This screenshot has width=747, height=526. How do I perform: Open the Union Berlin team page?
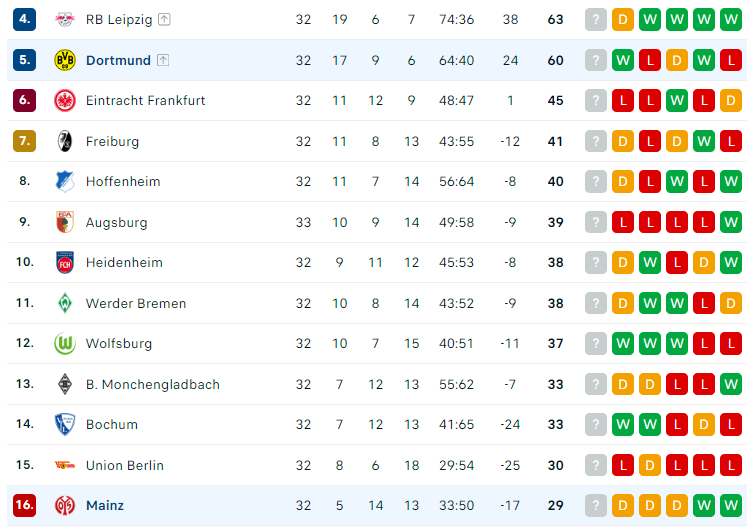(125, 465)
